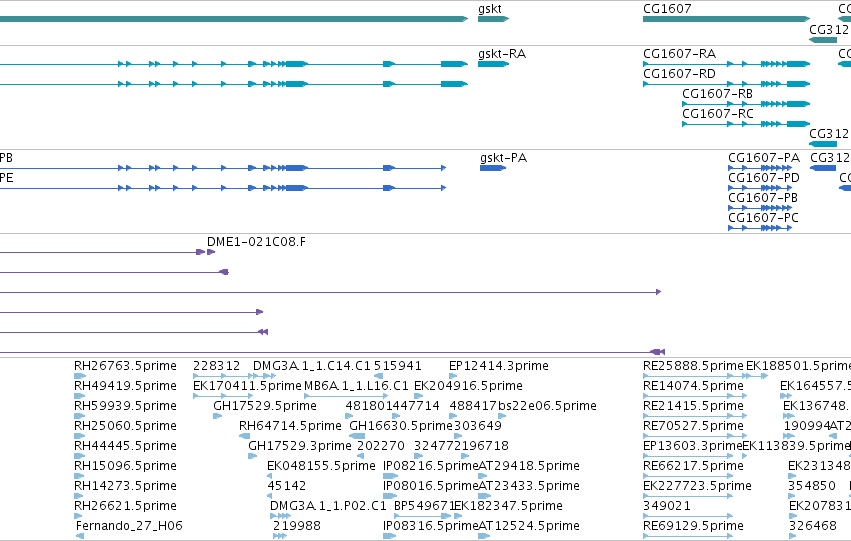Select feature DMG3A.1_1.C14.C1
This screenshot has width=851, height=541.
(x=312, y=366)
